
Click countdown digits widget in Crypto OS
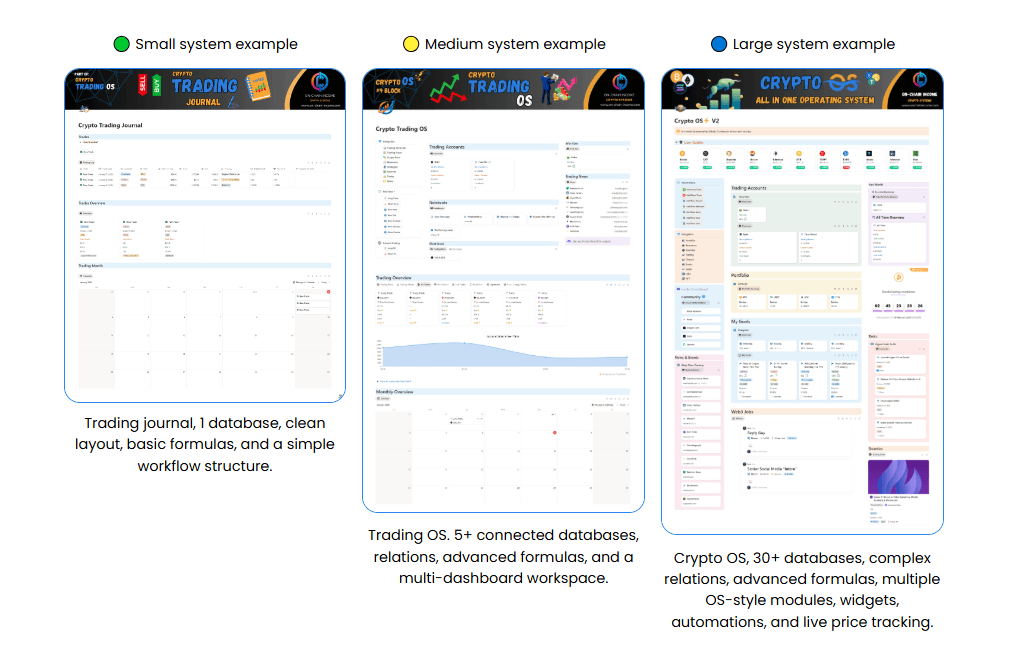(x=898, y=306)
